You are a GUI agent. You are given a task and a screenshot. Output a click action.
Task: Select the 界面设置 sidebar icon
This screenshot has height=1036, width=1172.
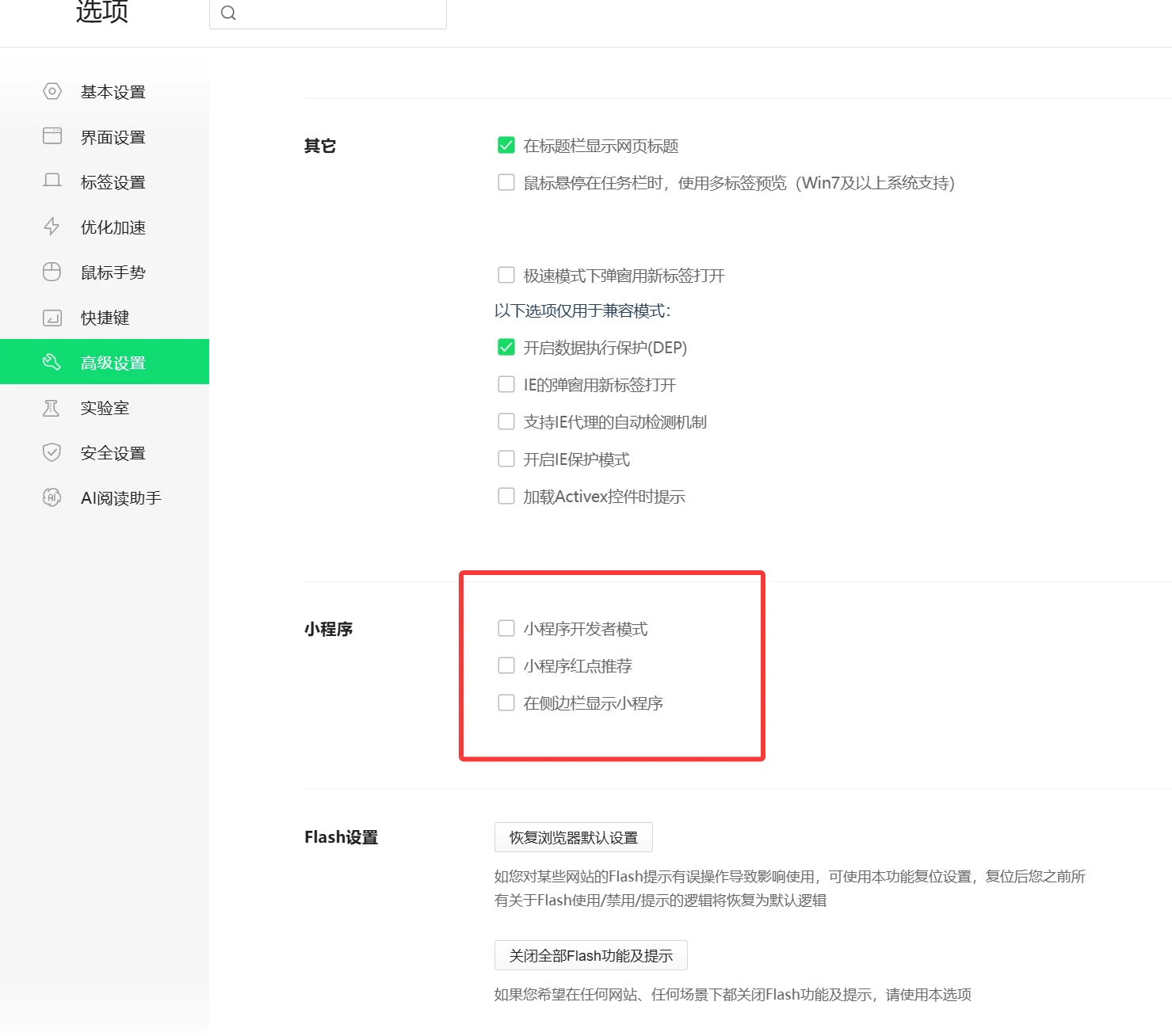click(52, 136)
